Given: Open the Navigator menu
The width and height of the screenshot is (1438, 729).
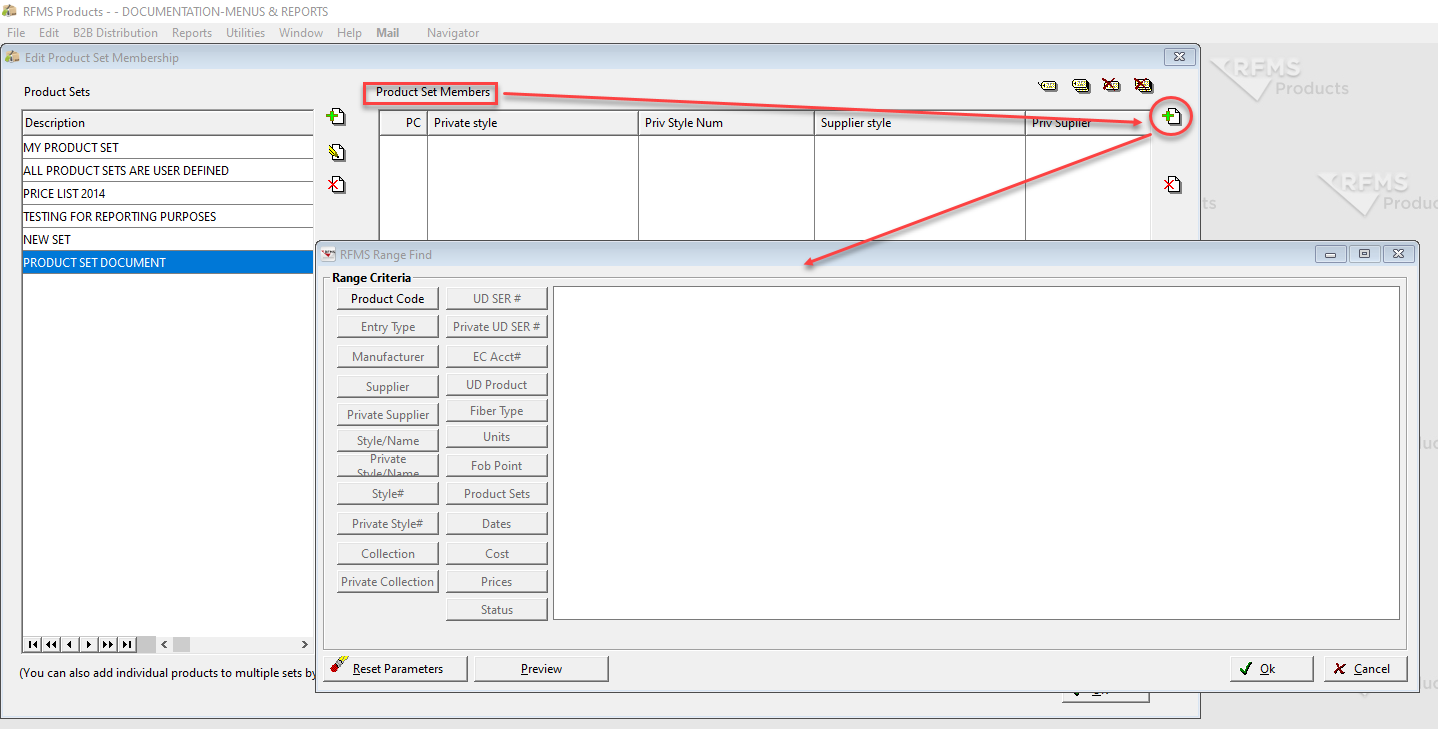Looking at the screenshot, I should [x=453, y=33].
